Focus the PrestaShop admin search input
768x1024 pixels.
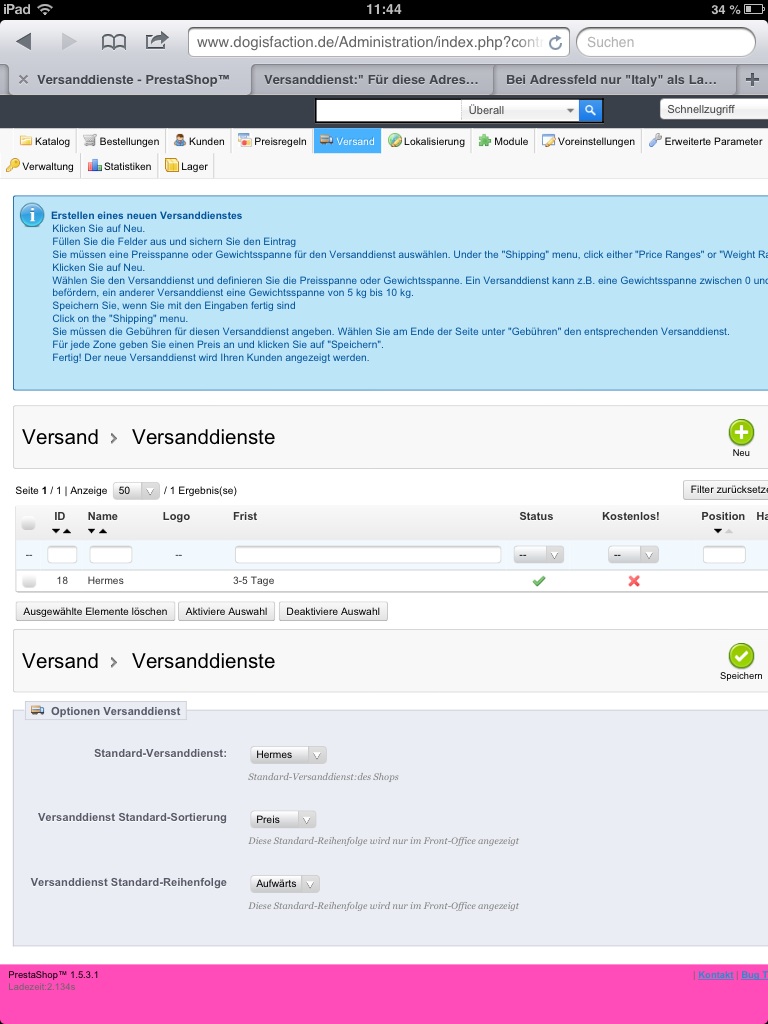tap(389, 110)
